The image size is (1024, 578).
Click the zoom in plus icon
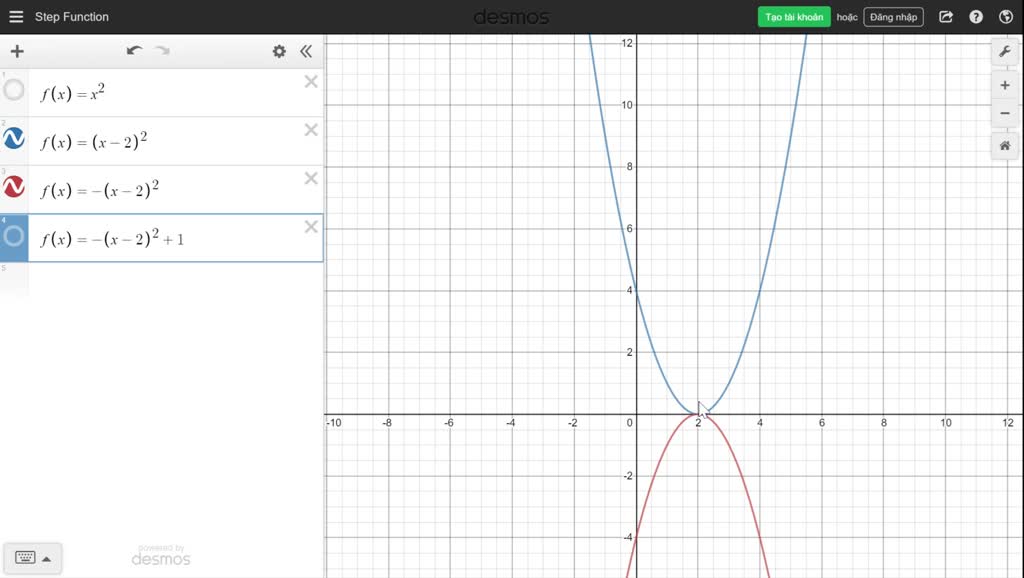(x=1004, y=84)
